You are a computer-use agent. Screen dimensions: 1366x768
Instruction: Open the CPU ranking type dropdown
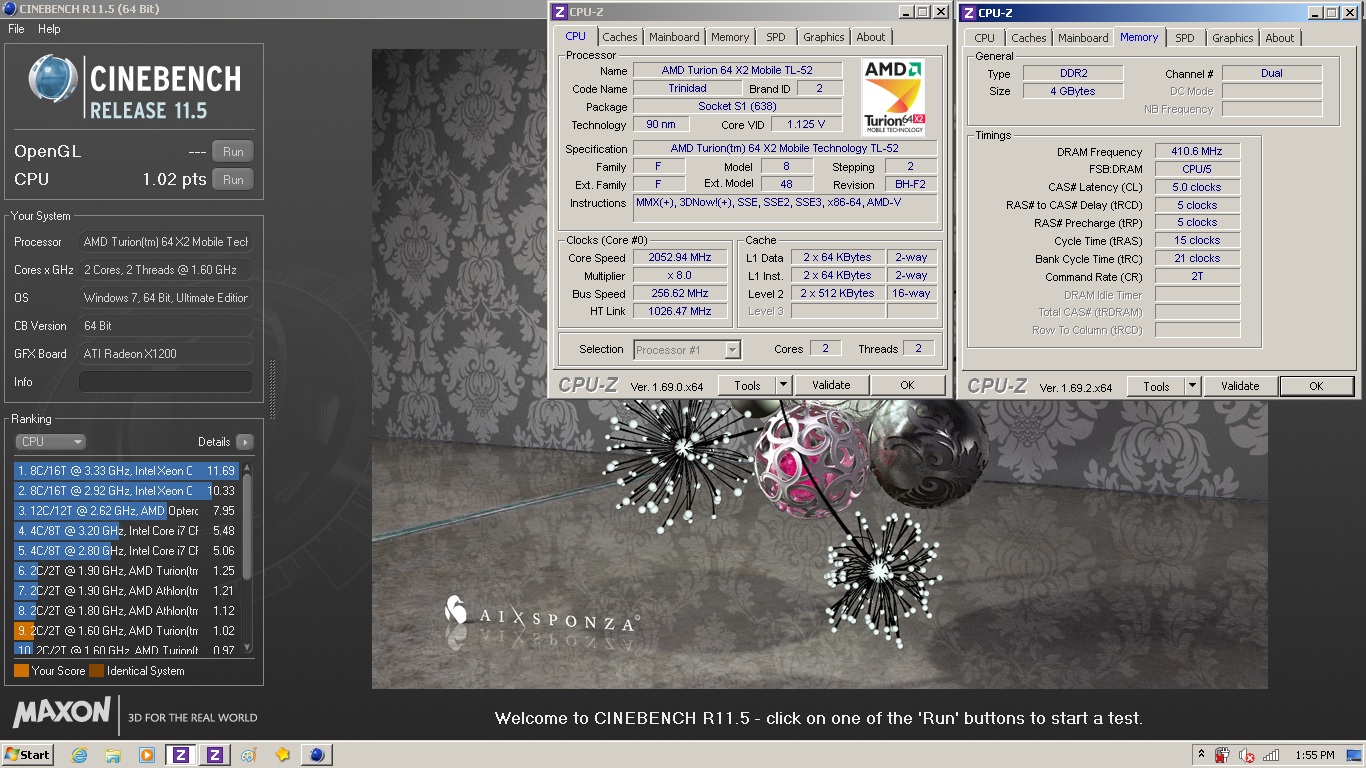[50, 442]
